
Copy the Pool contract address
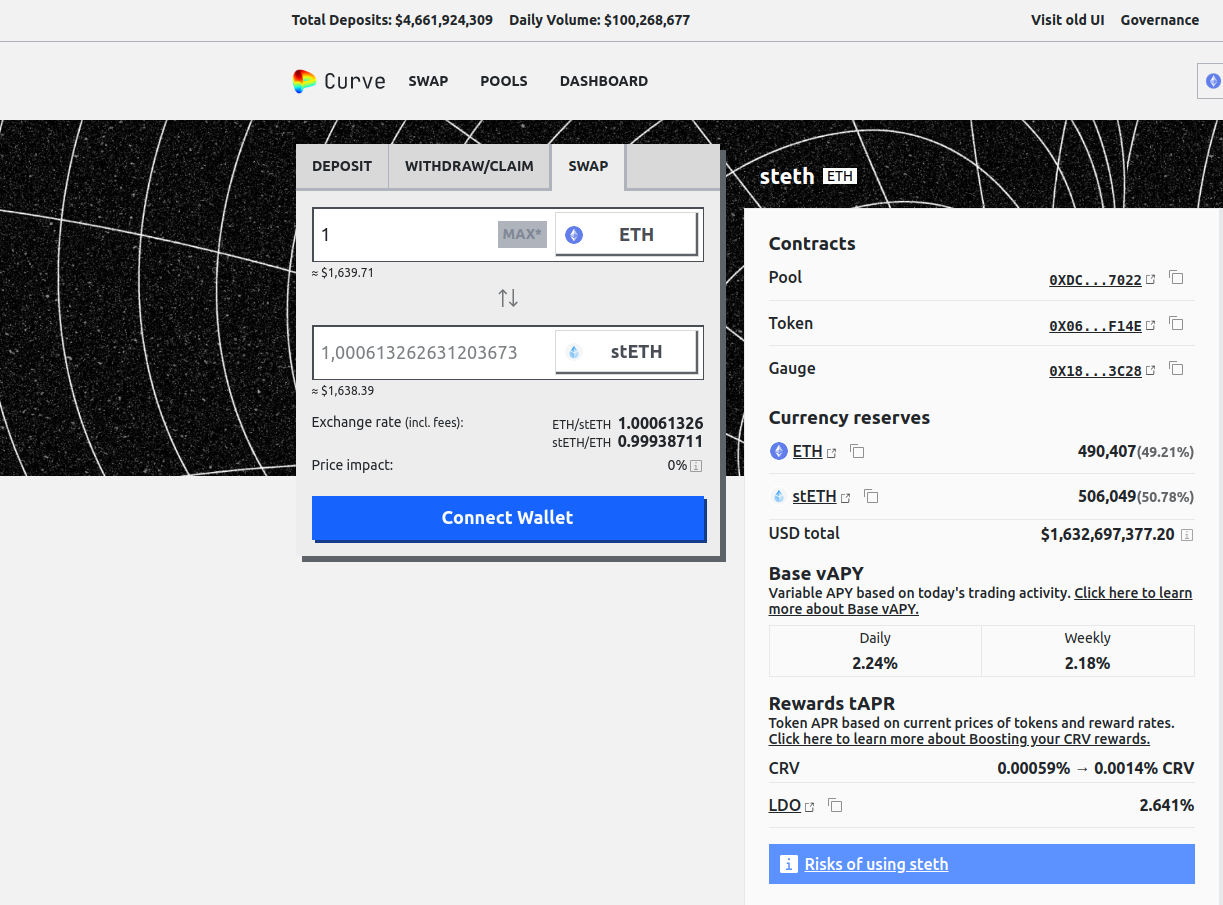[x=1176, y=278]
